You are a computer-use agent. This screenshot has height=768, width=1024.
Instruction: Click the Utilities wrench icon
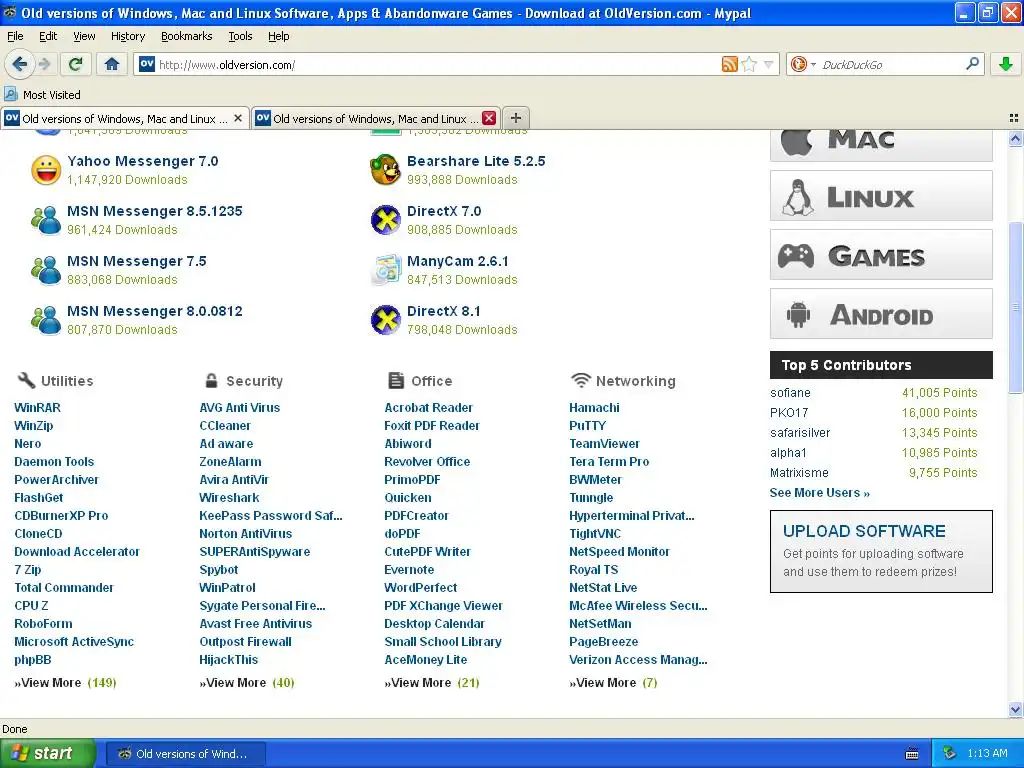(26, 380)
